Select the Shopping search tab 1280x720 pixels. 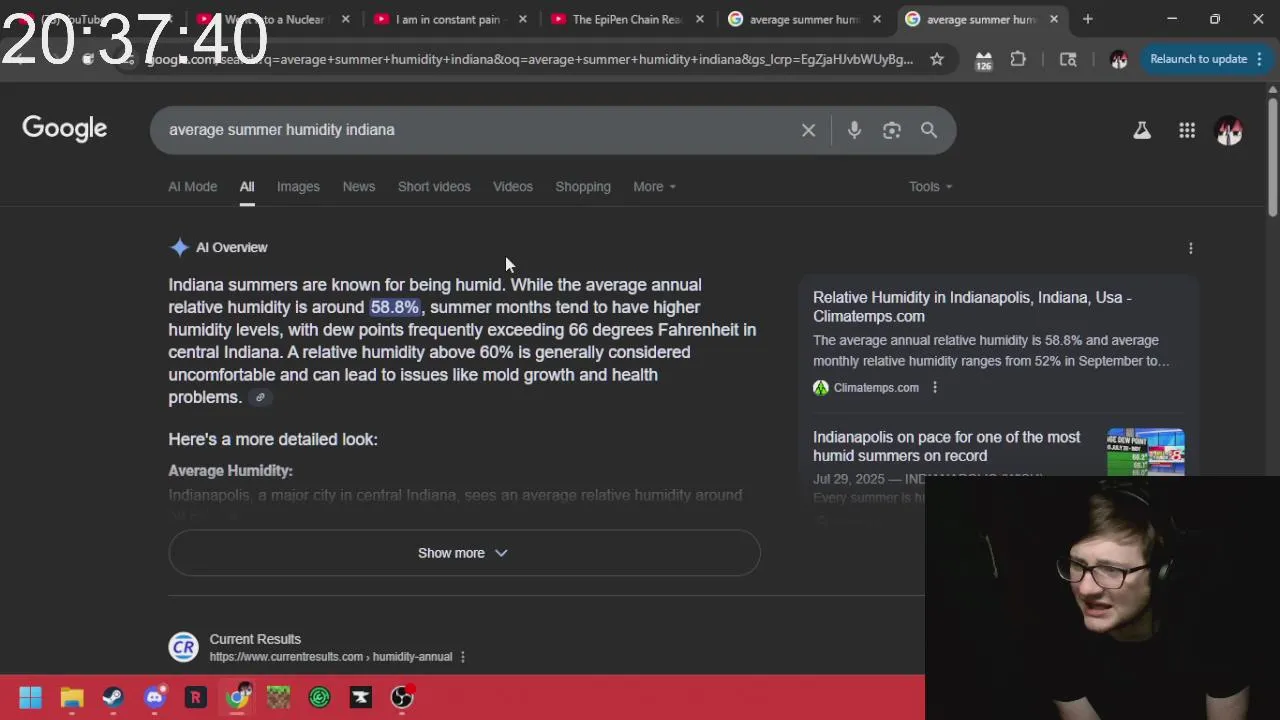pos(583,187)
